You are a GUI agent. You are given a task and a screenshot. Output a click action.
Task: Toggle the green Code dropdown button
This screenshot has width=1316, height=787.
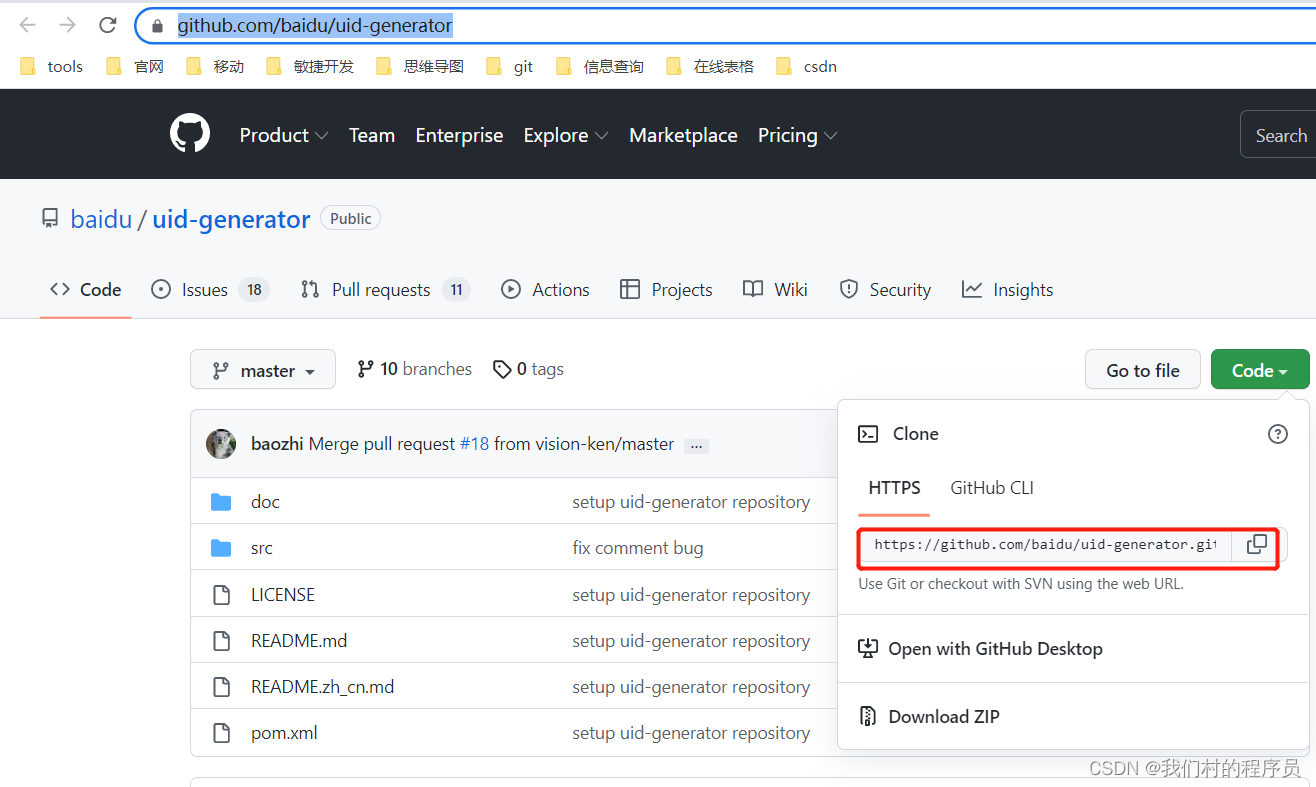[1260, 370]
